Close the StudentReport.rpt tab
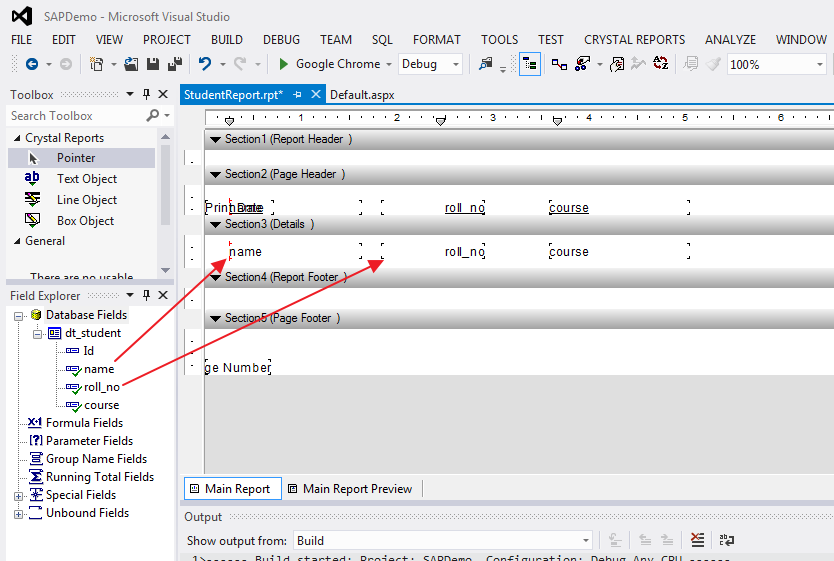The width and height of the screenshot is (834, 561). [316, 94]
